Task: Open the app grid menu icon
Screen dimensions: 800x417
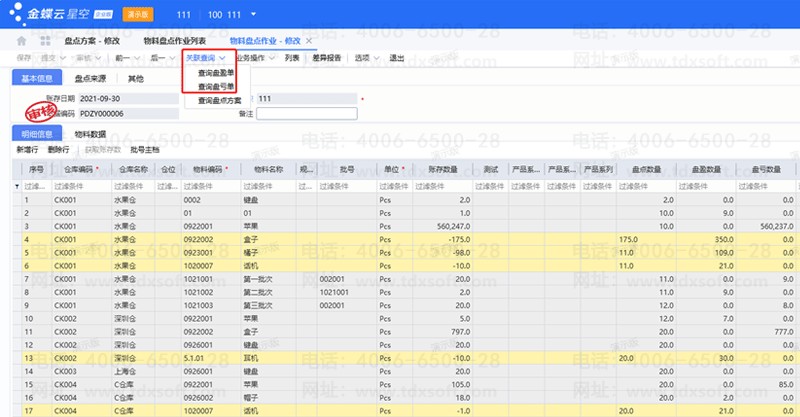Action: (45, 40)
